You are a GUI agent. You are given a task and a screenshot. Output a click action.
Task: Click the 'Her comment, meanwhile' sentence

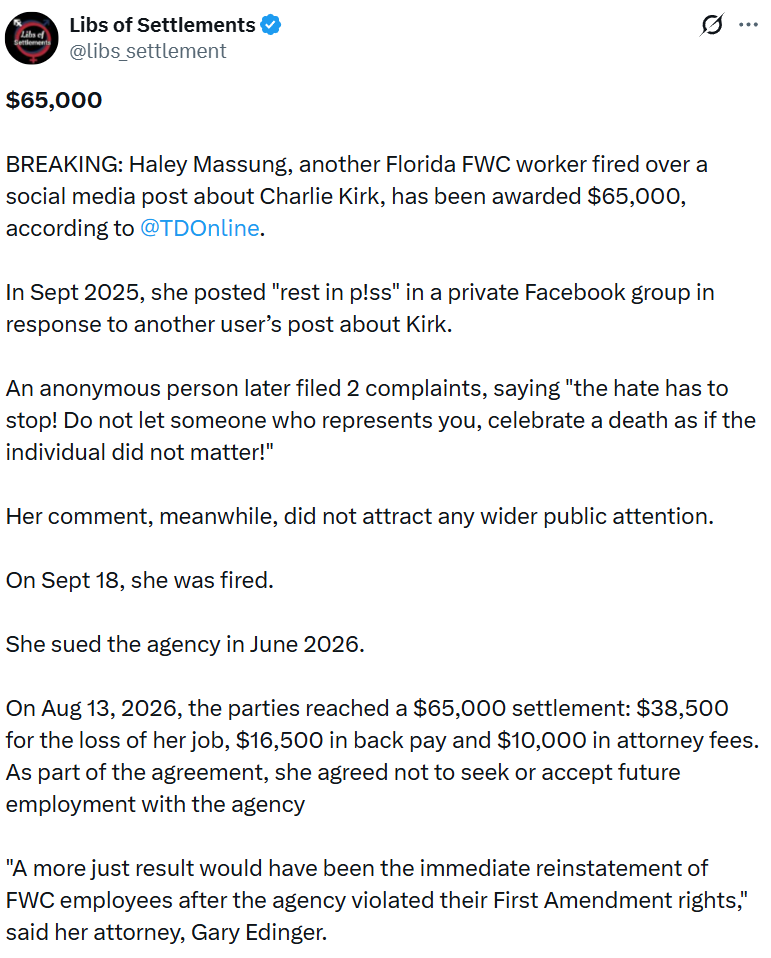(359, 516)
